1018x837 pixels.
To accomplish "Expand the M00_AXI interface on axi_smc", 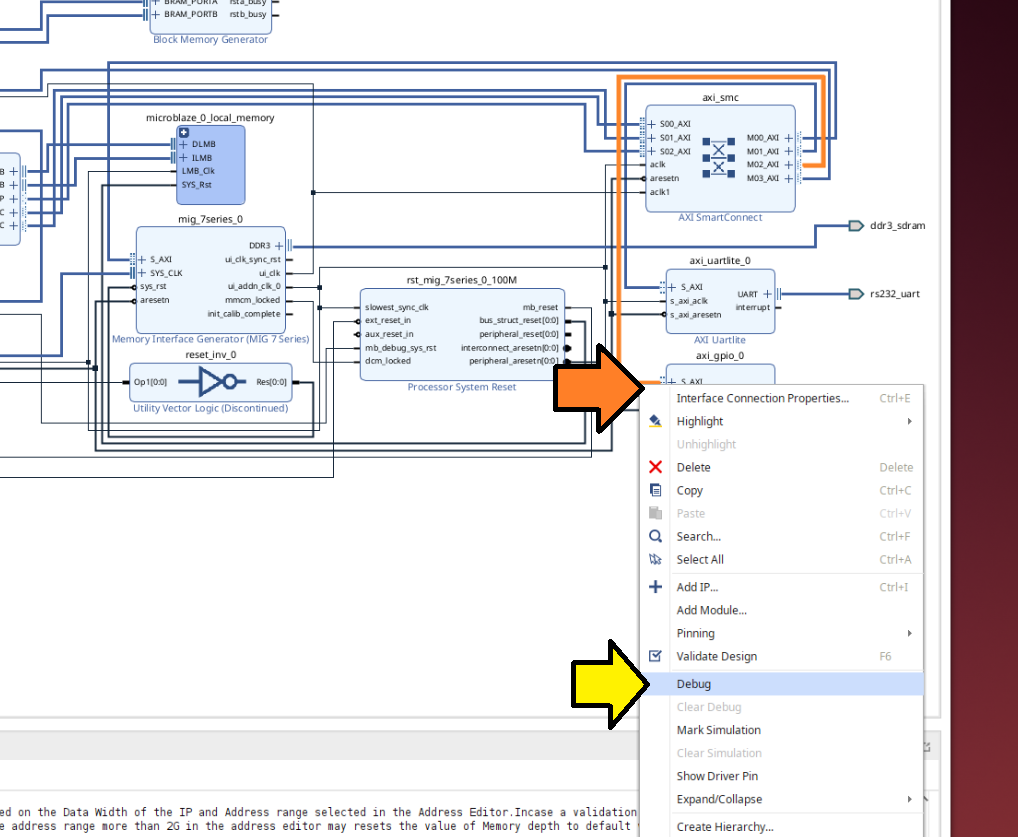I will tap(788, 138).
